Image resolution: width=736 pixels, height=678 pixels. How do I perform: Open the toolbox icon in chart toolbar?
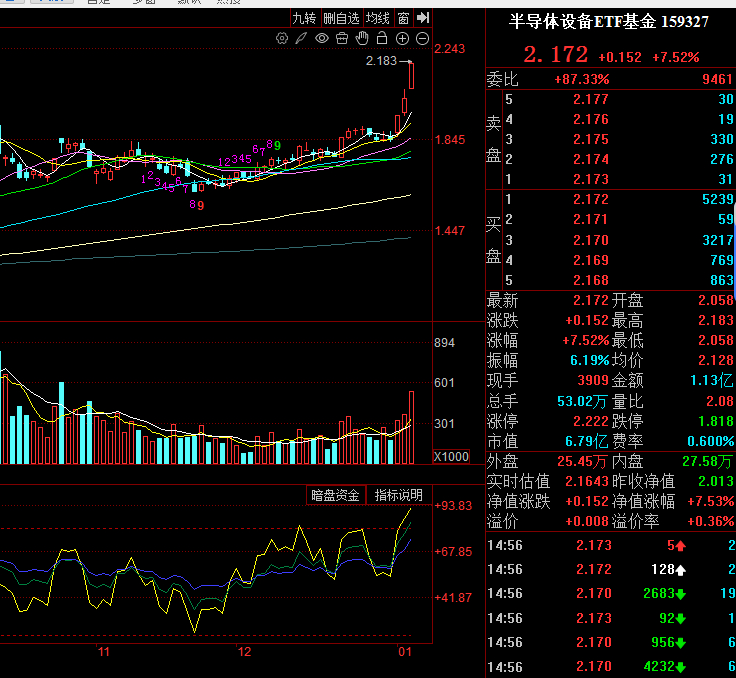coord(342,39)
